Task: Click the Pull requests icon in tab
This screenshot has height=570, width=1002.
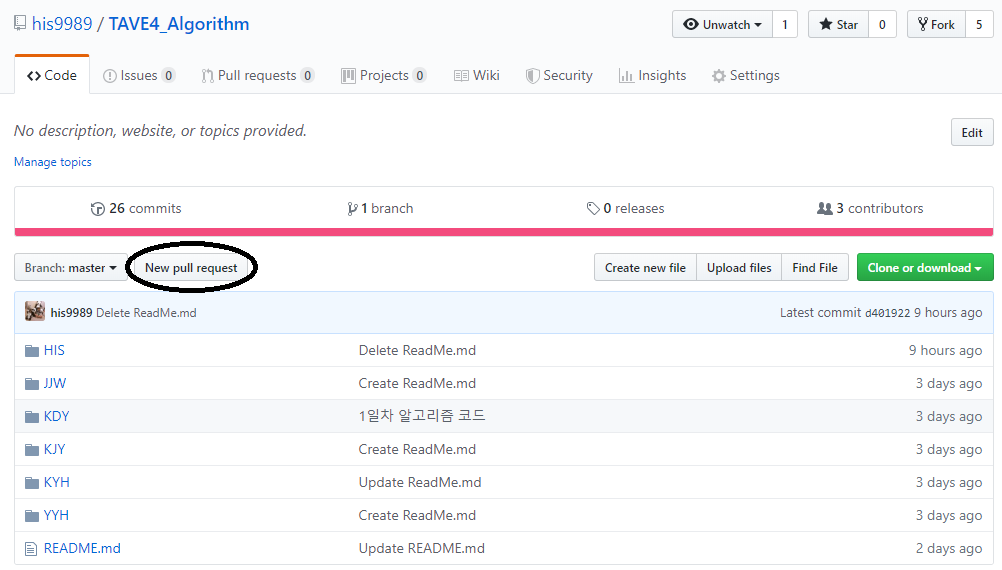Action: tap(208, 76)
